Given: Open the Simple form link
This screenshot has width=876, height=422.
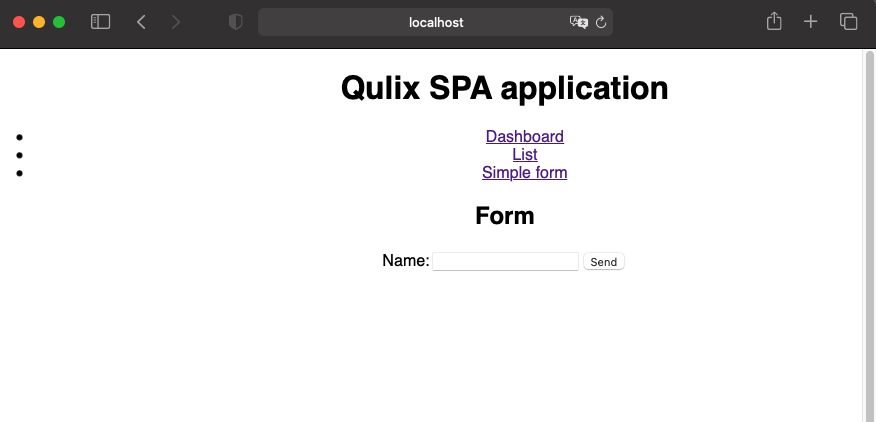Looking at the screenshot, I should pos(524,173).
